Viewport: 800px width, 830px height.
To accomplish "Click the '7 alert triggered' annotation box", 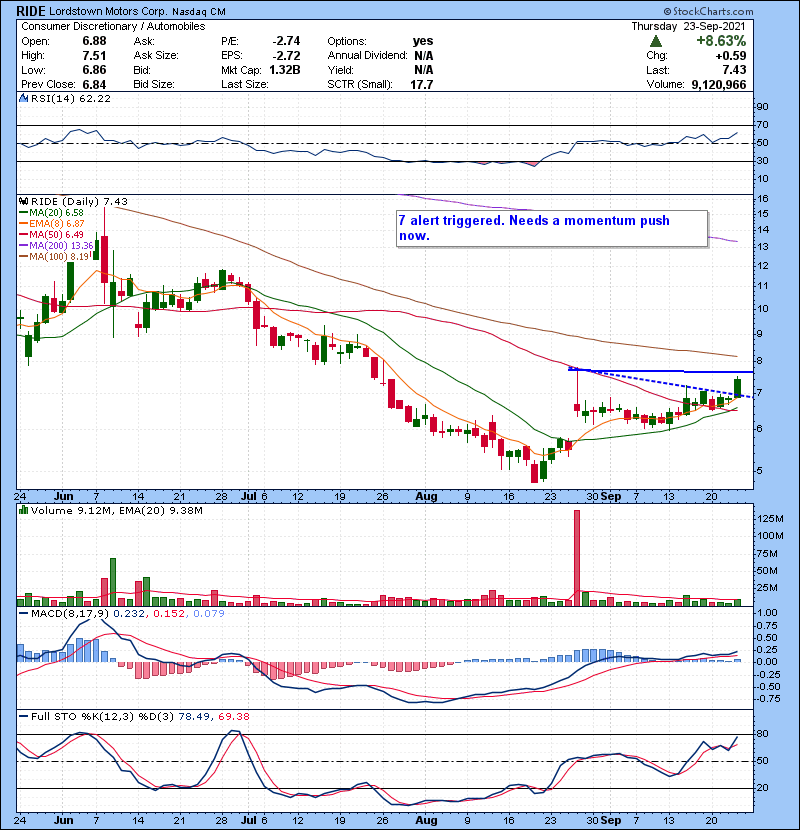I will coord(552,229).
